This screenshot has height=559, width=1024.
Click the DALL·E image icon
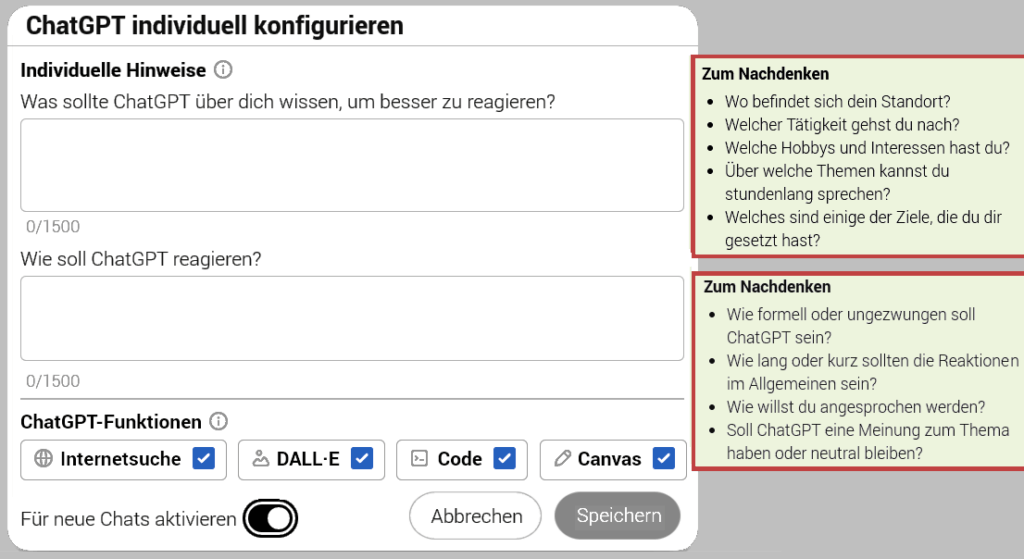tap(261, 458)
